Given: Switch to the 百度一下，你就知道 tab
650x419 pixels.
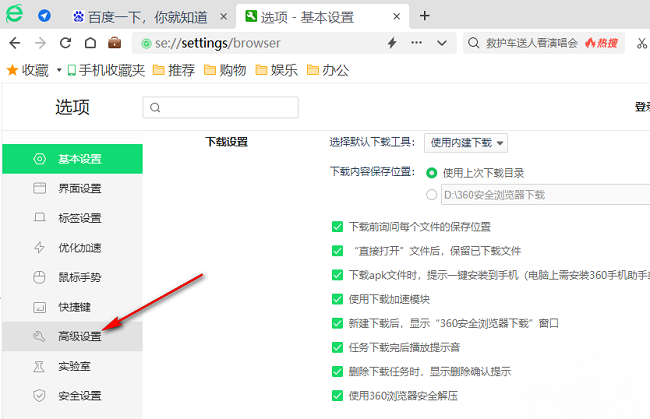Looking at the screenshot, I should pyautogui.click(x=140, y=17).
